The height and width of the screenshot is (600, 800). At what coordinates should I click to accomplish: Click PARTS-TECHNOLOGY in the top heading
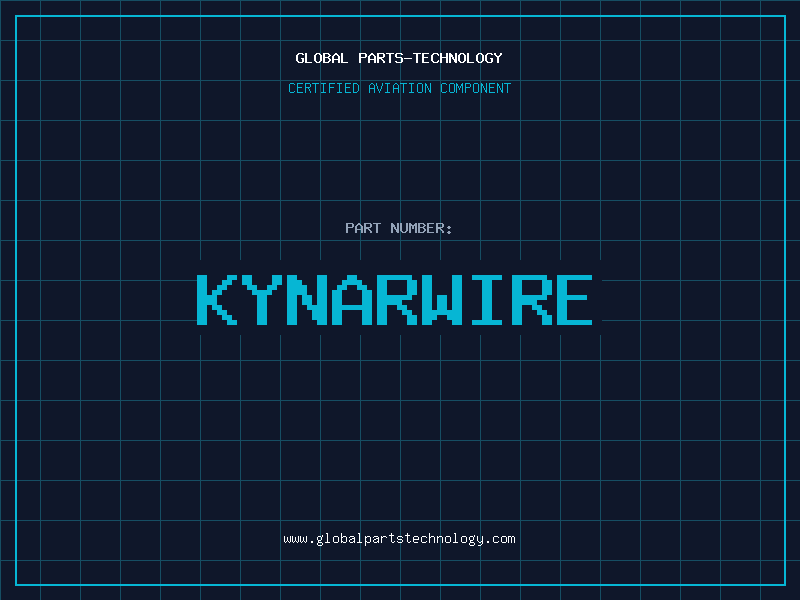click(430, 58)
